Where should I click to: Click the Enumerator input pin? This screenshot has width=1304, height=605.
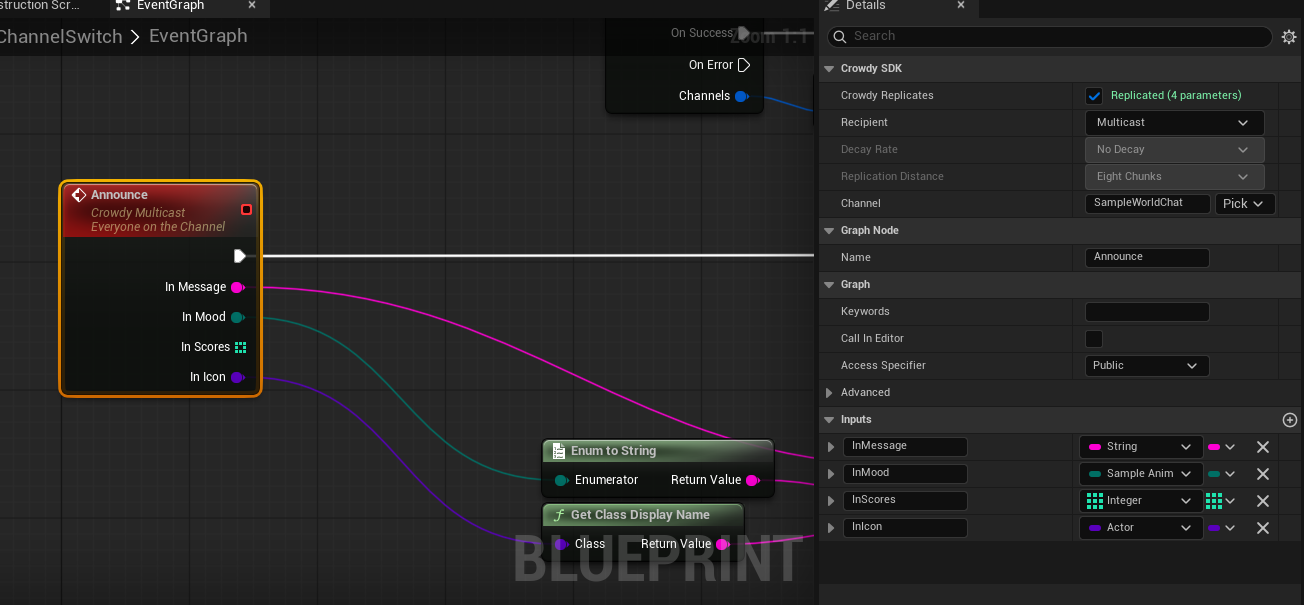(x=562, y=480)
